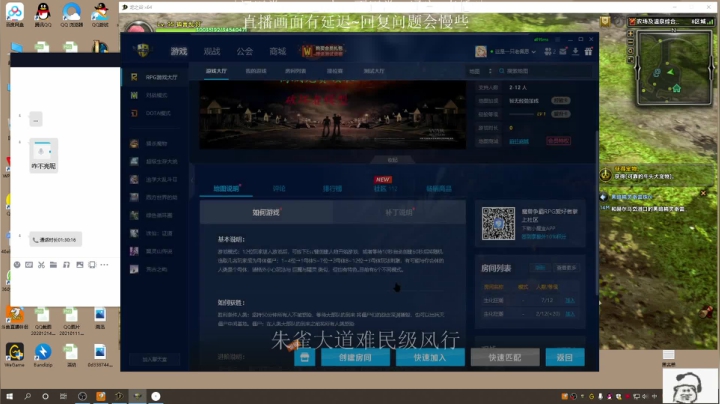Open more options ellipsis in QQ chat
Viewport: 720px width, 404px height.
click(x=104, y=265)
